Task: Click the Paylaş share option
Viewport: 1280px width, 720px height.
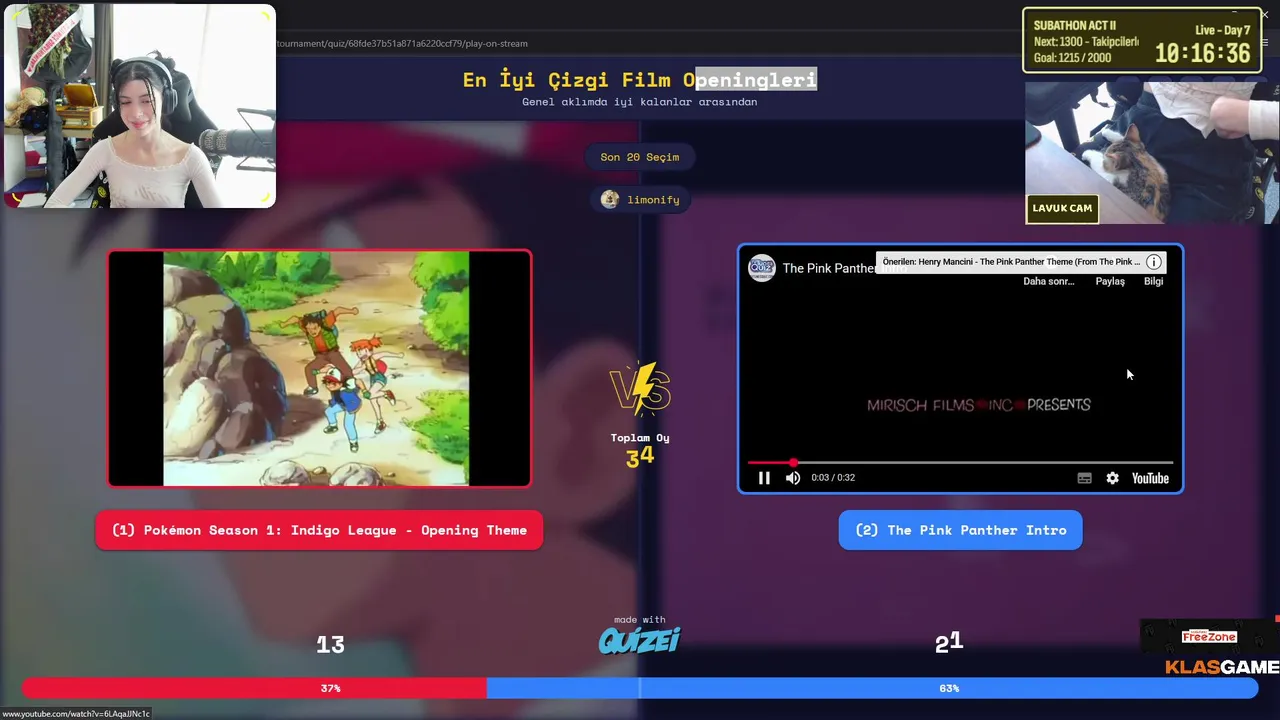Action: pyautogui.click(x=1110, y=281)
